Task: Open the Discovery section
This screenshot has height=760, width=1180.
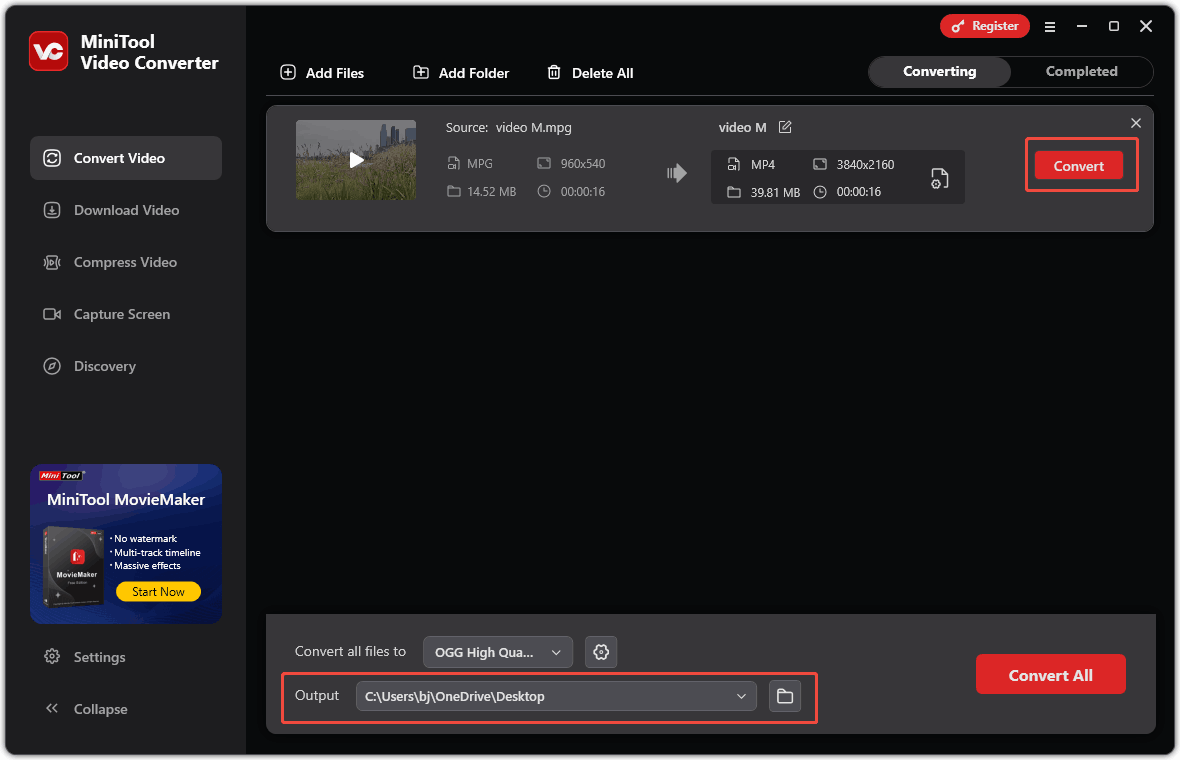Action: point(126,366)
